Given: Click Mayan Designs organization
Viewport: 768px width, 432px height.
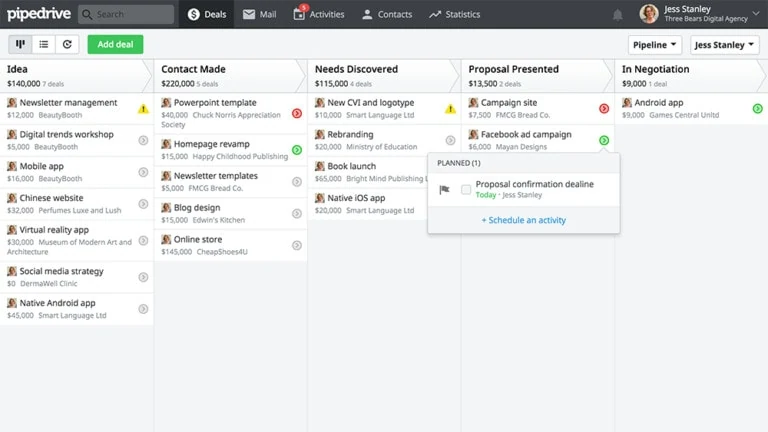Looking at the screenshot, I should point(521,146).
